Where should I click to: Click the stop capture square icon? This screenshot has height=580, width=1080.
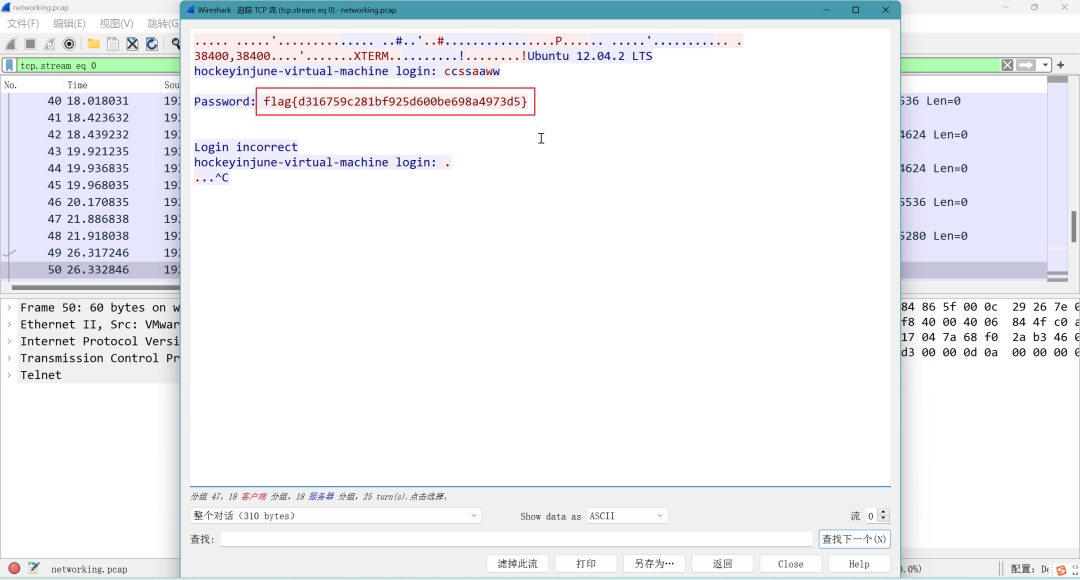coord(30,44)
